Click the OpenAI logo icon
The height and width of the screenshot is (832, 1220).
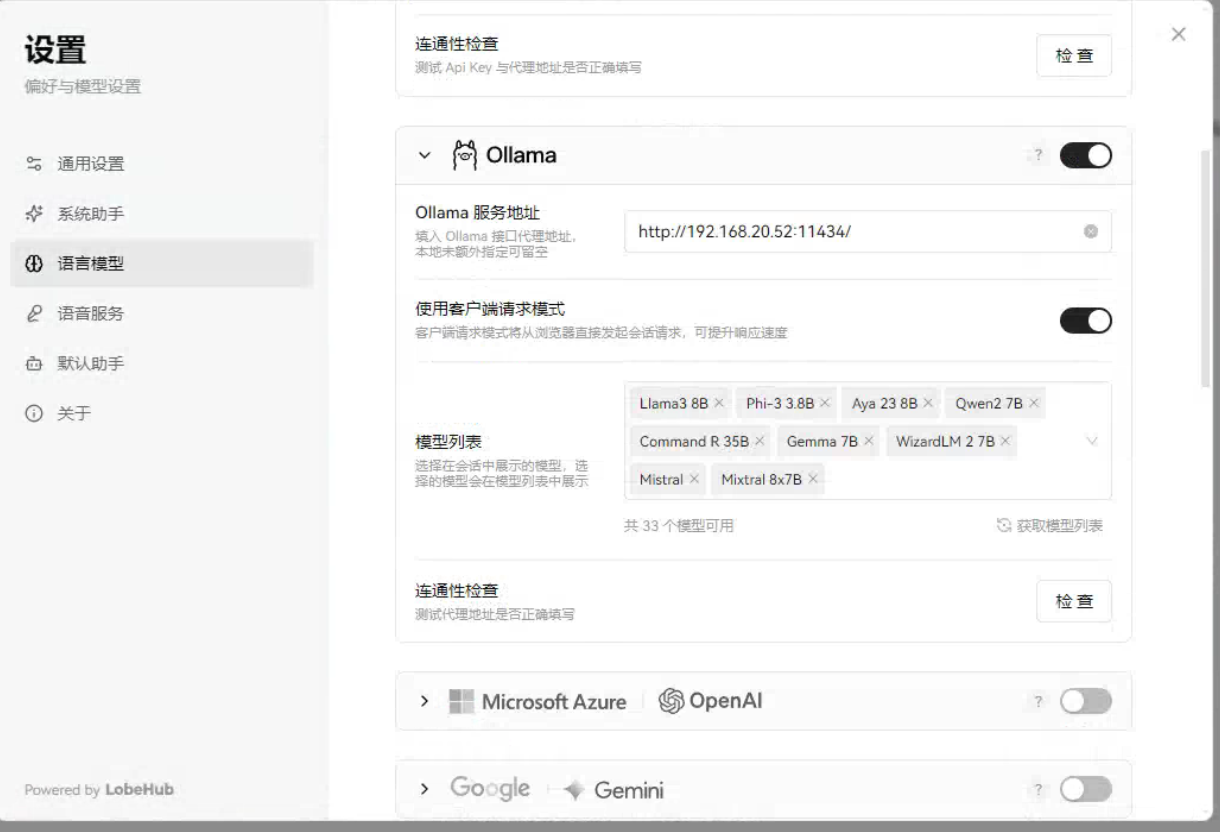coord(670,701)
